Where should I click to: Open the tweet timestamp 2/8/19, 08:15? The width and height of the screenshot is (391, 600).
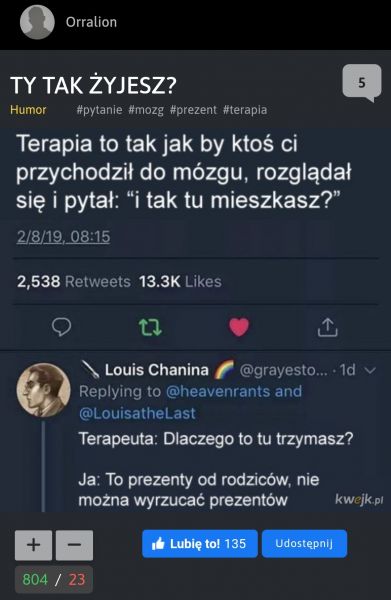tap(64, 237)
